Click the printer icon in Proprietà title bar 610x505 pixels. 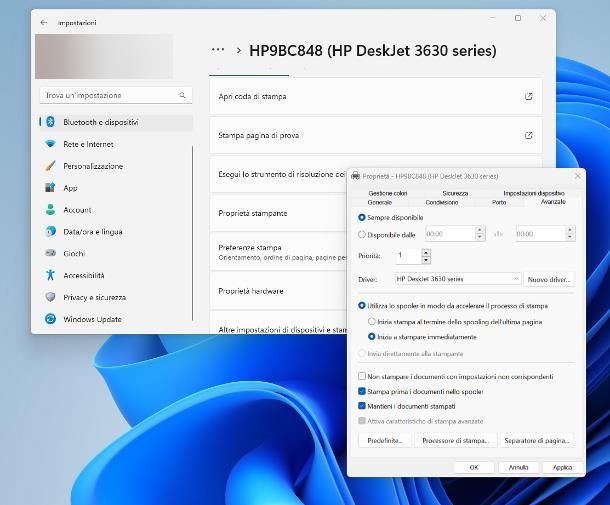(355, 176)
